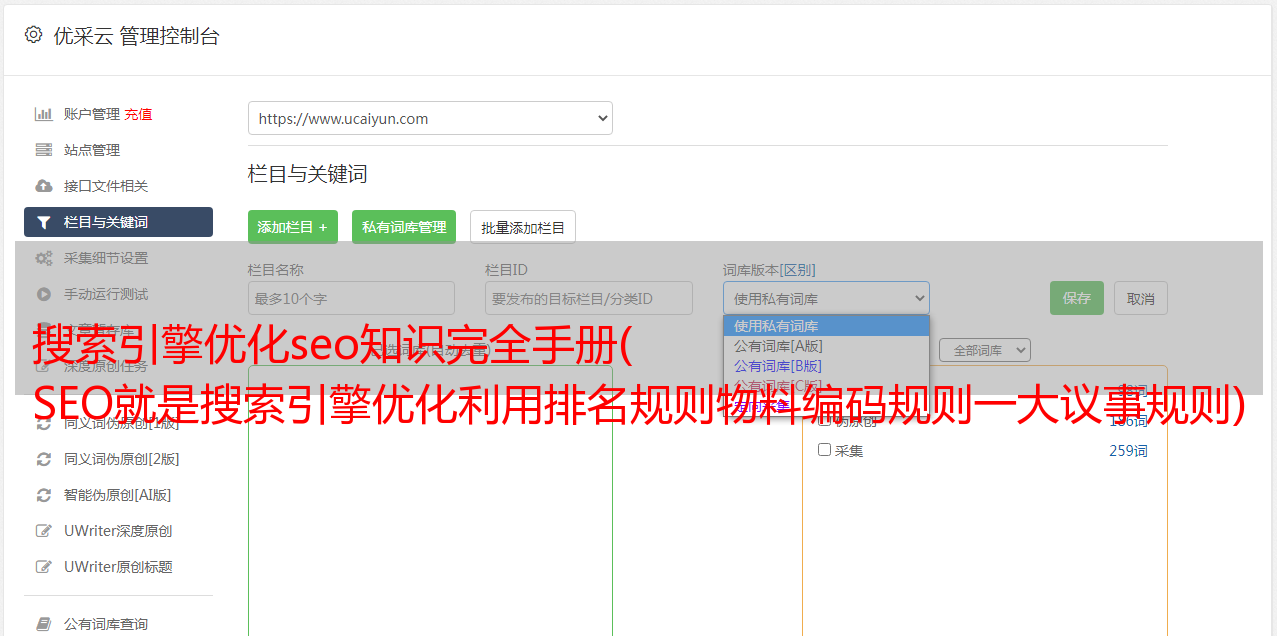Click the gears icon for 采集细节设置
The image size is (1277, 636).
click(43, 258)
